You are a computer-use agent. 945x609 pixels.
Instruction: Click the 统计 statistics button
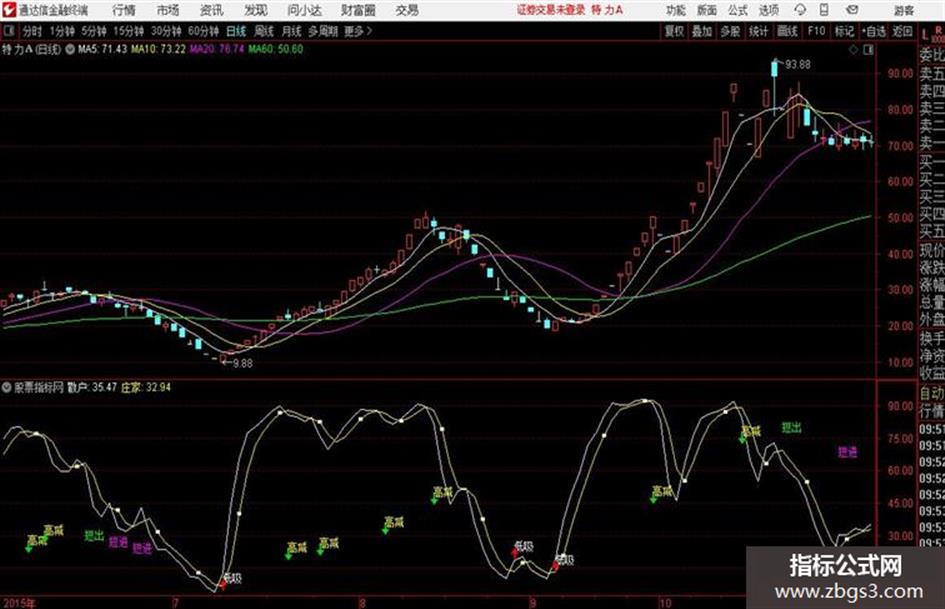pos(759,31)
